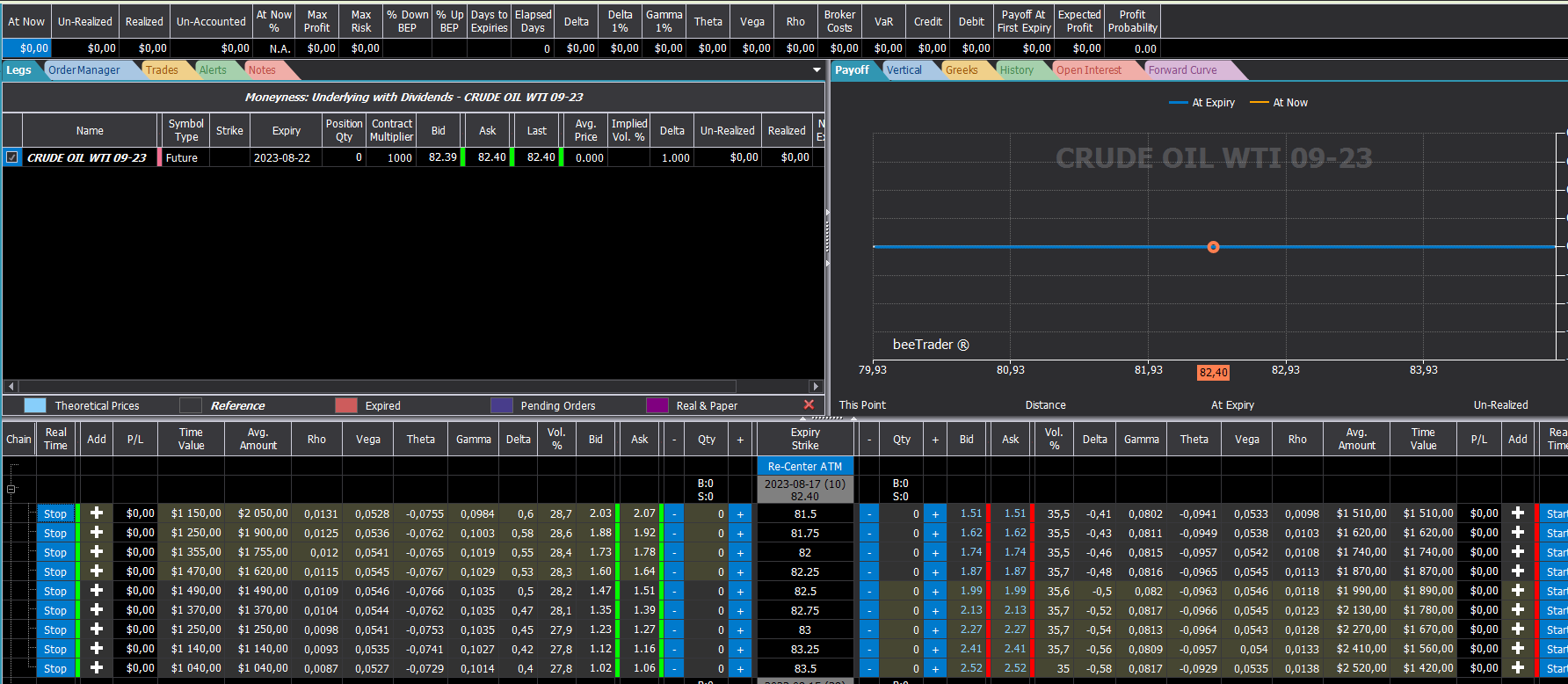Open the Order Manager tab
The height and width of the screenshot is (684, 1568).
click(84, 70)
